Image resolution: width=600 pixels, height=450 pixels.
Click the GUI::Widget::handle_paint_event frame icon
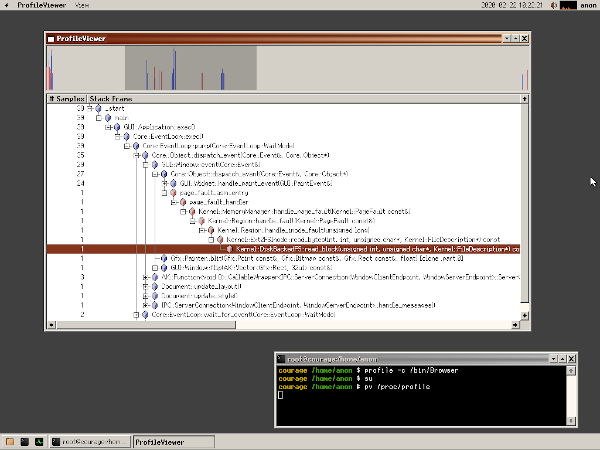click(173, 183)
